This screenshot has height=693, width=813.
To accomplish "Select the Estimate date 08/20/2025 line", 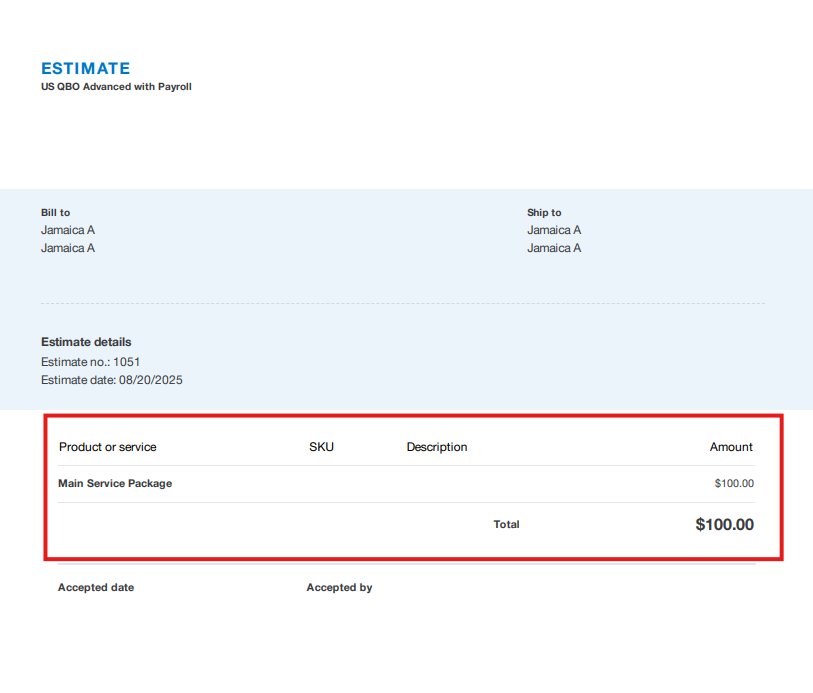I will 111,380.
